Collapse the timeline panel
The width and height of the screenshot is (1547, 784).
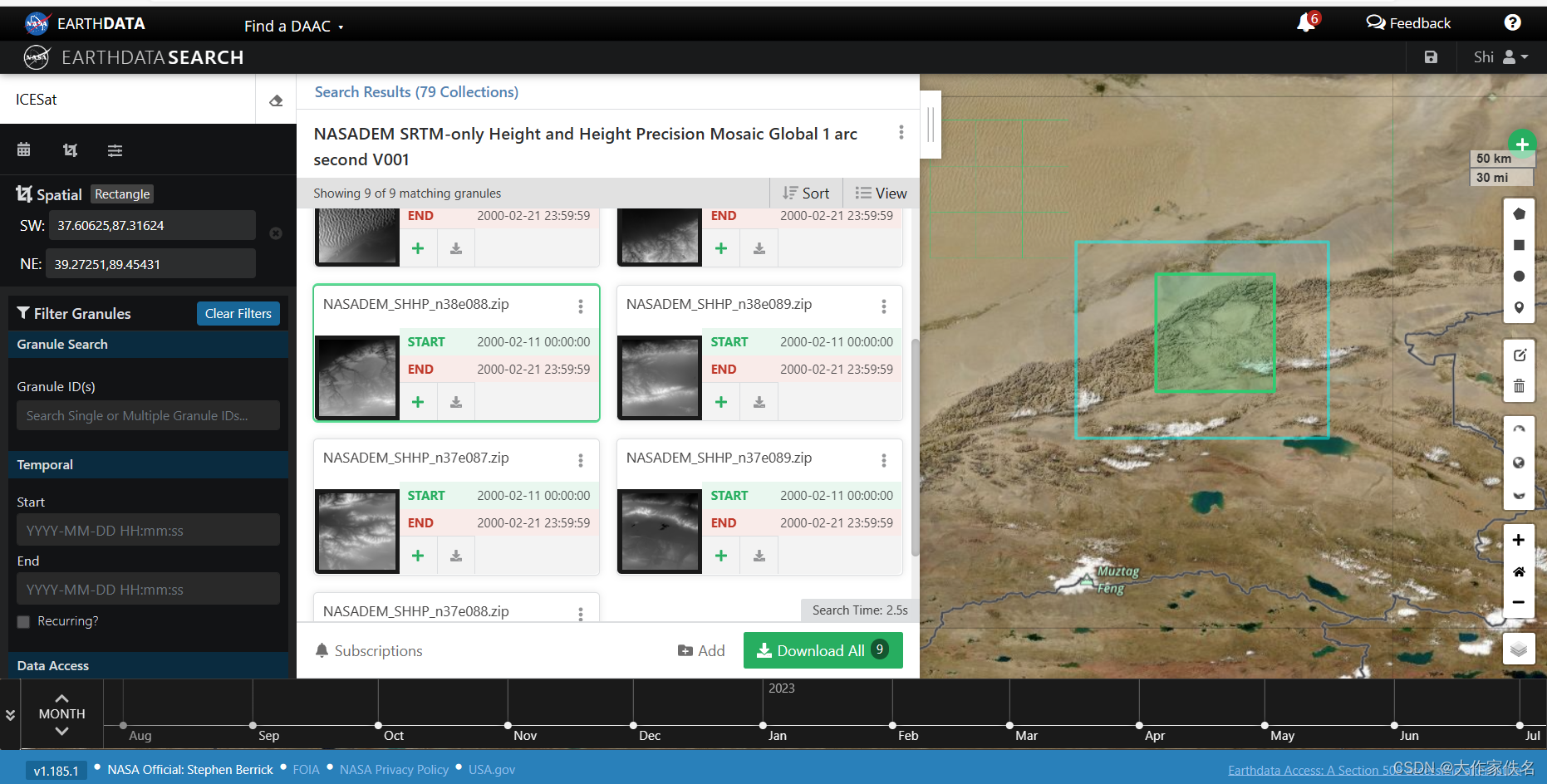coord(10,715)
